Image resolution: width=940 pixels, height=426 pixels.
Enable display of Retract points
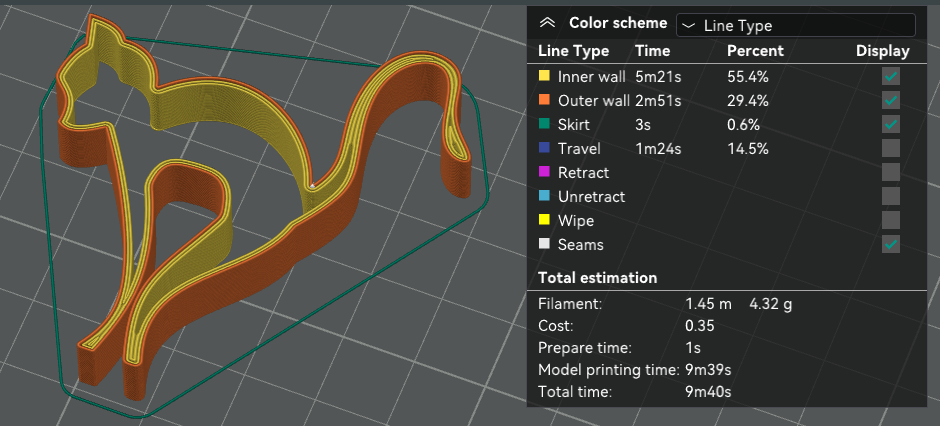890,172
